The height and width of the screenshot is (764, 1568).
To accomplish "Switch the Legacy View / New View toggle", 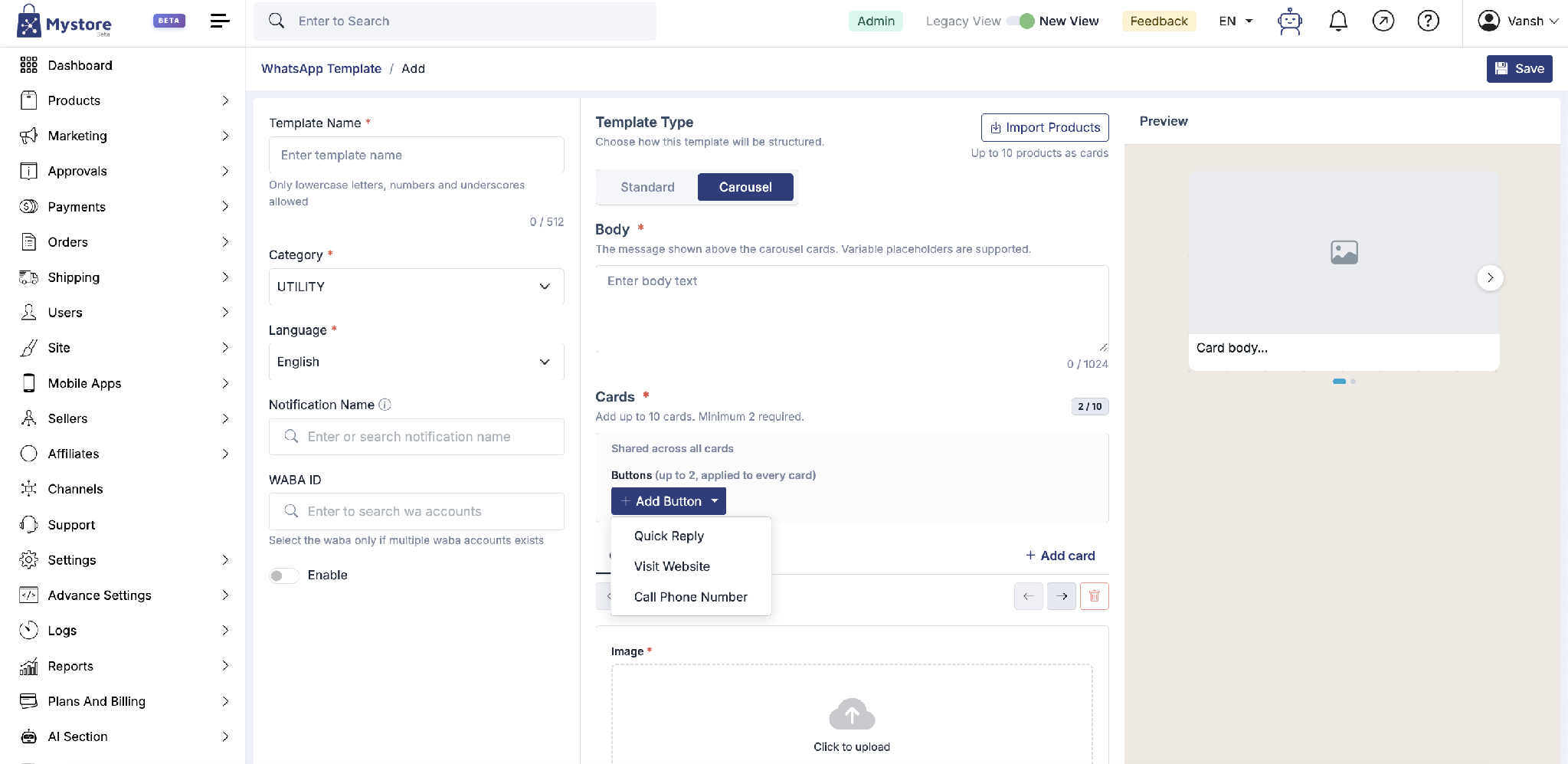I will pos(1020,21).
